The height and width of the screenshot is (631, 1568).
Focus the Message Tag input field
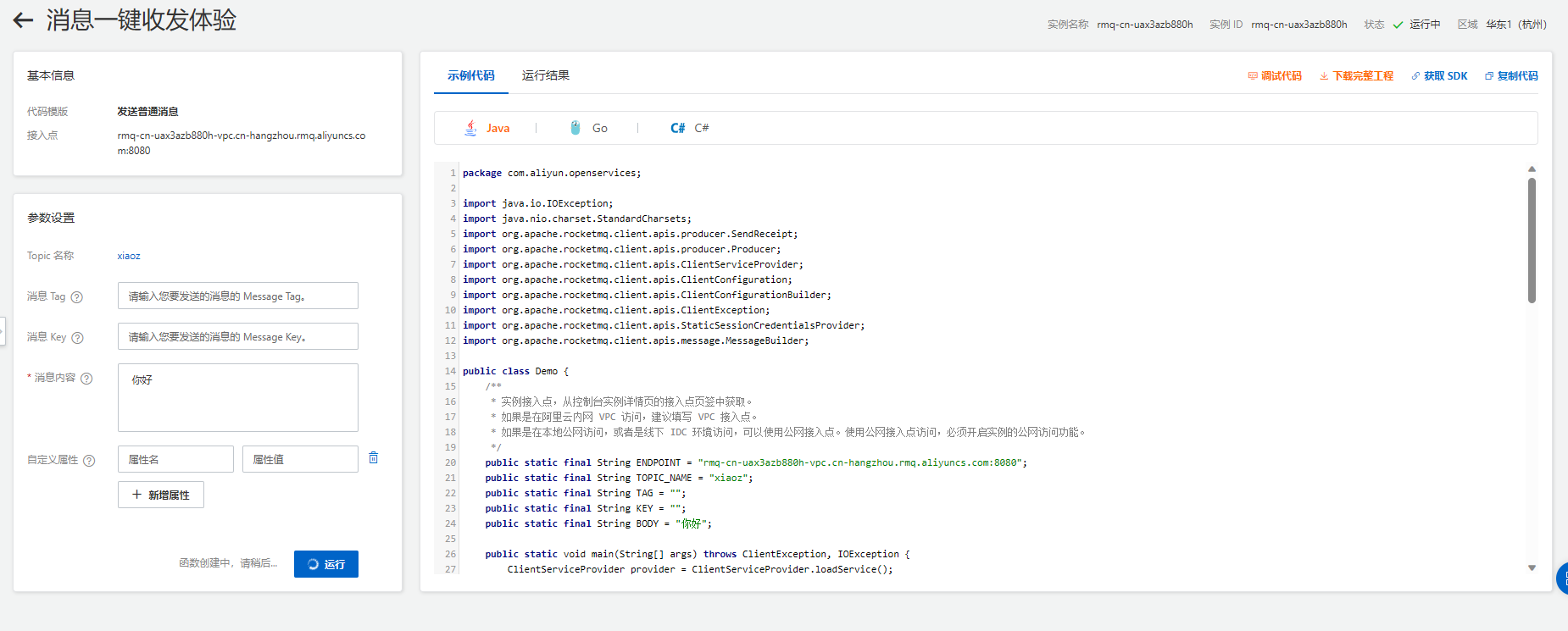point(238,296)
